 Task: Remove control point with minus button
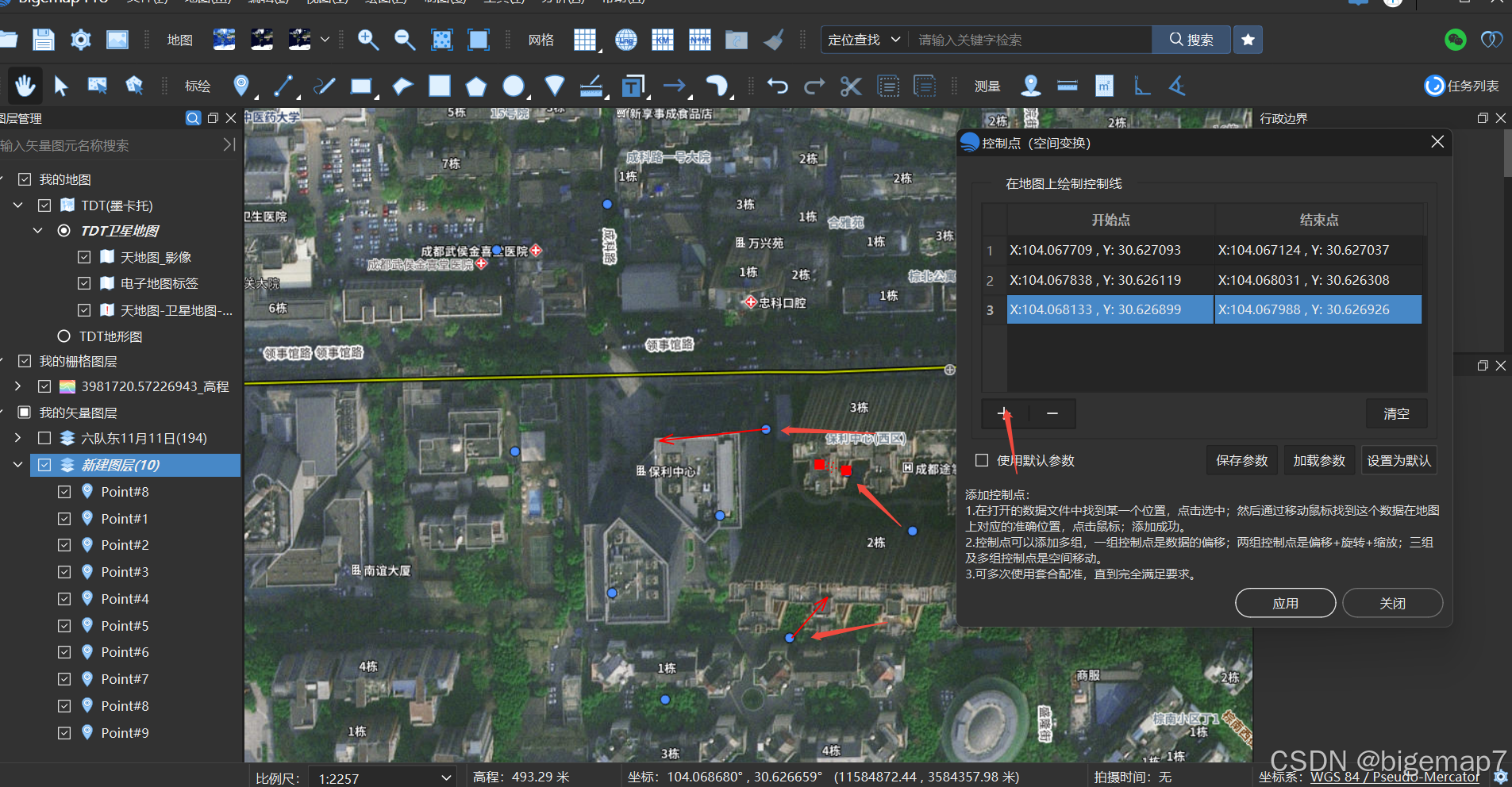pyautogui.click(x=1052, y=413)
